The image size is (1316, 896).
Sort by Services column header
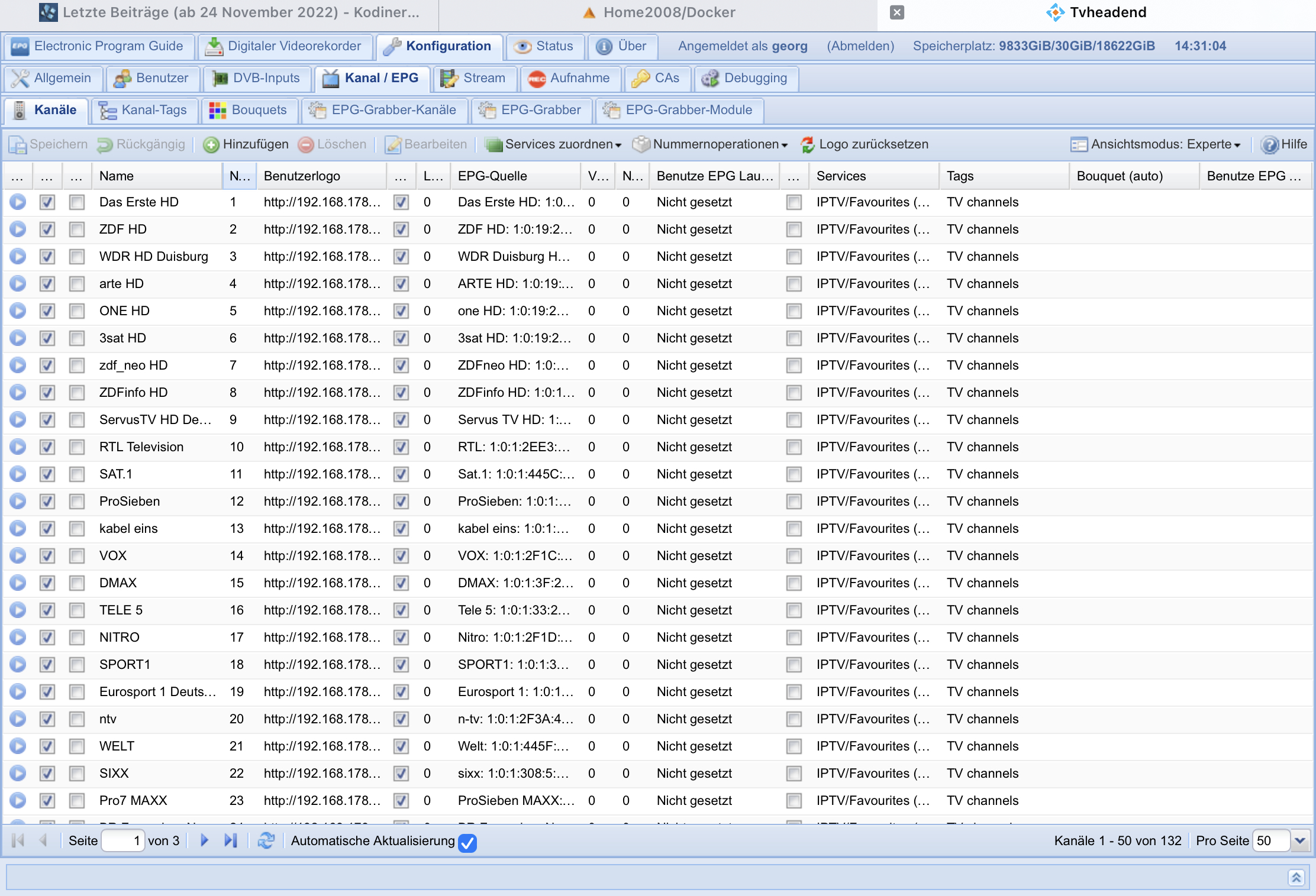point(874,176)
